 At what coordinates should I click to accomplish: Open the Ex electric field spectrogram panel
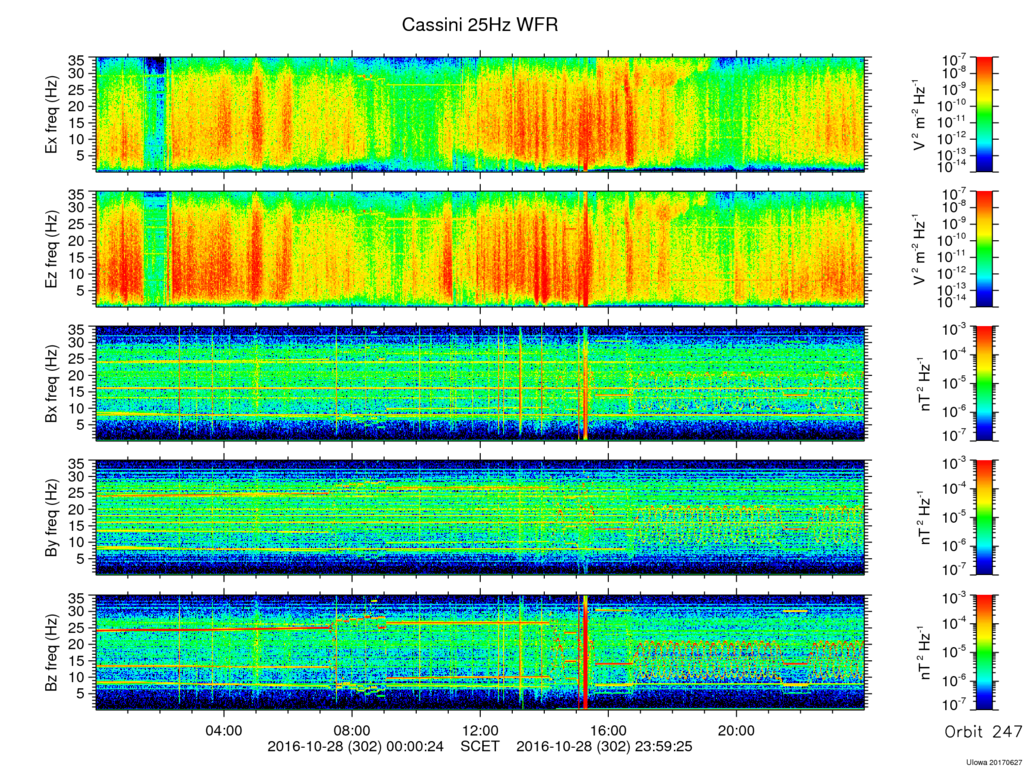click(x=481, y=114)
